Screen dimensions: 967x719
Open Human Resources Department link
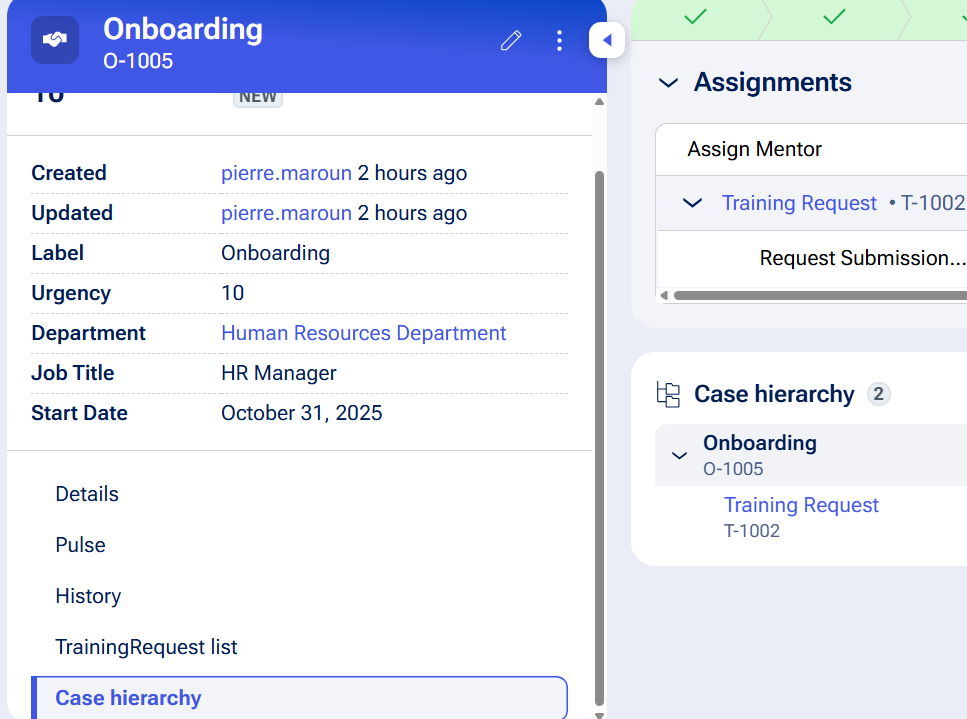[363, 333]
